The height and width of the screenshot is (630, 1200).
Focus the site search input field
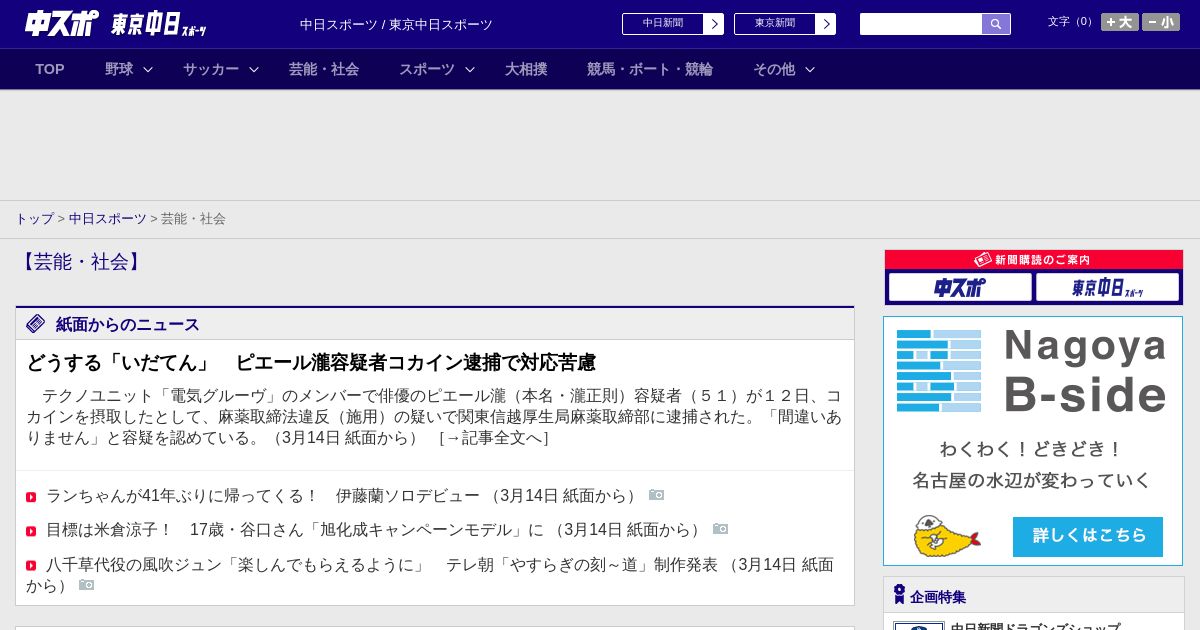click(921, 24)
